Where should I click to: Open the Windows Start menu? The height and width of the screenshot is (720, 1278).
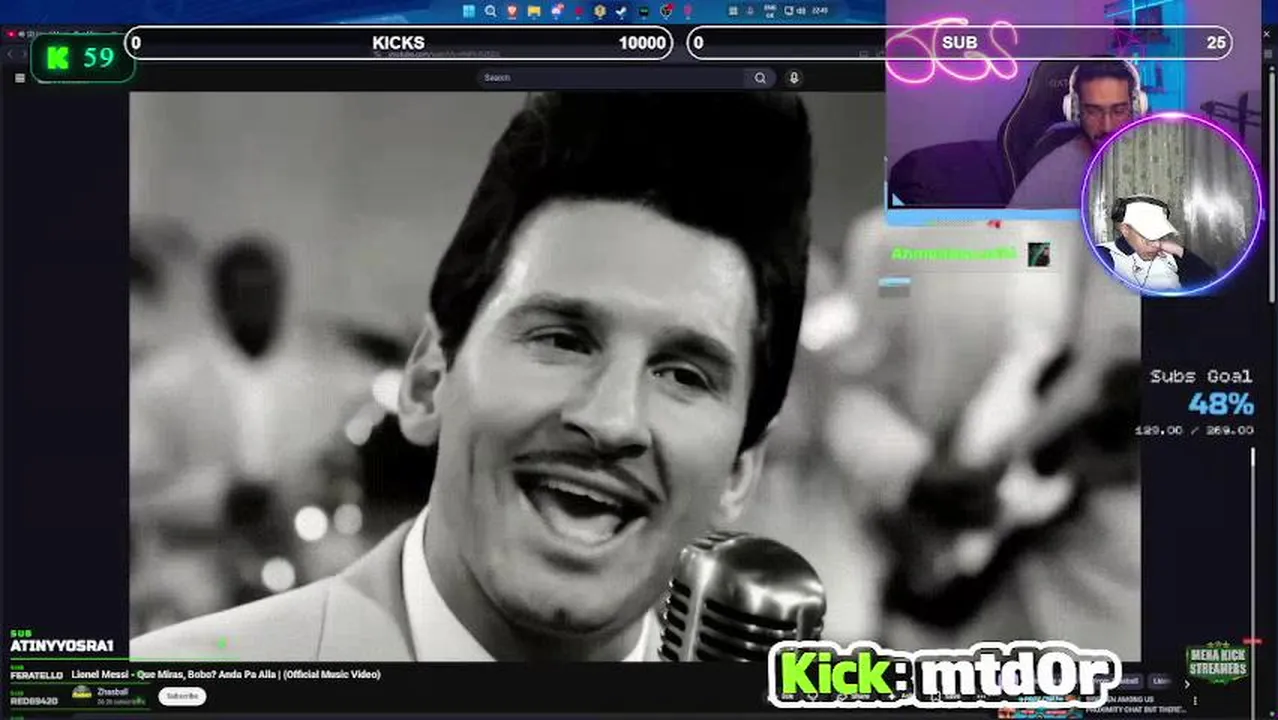(469, 11)
